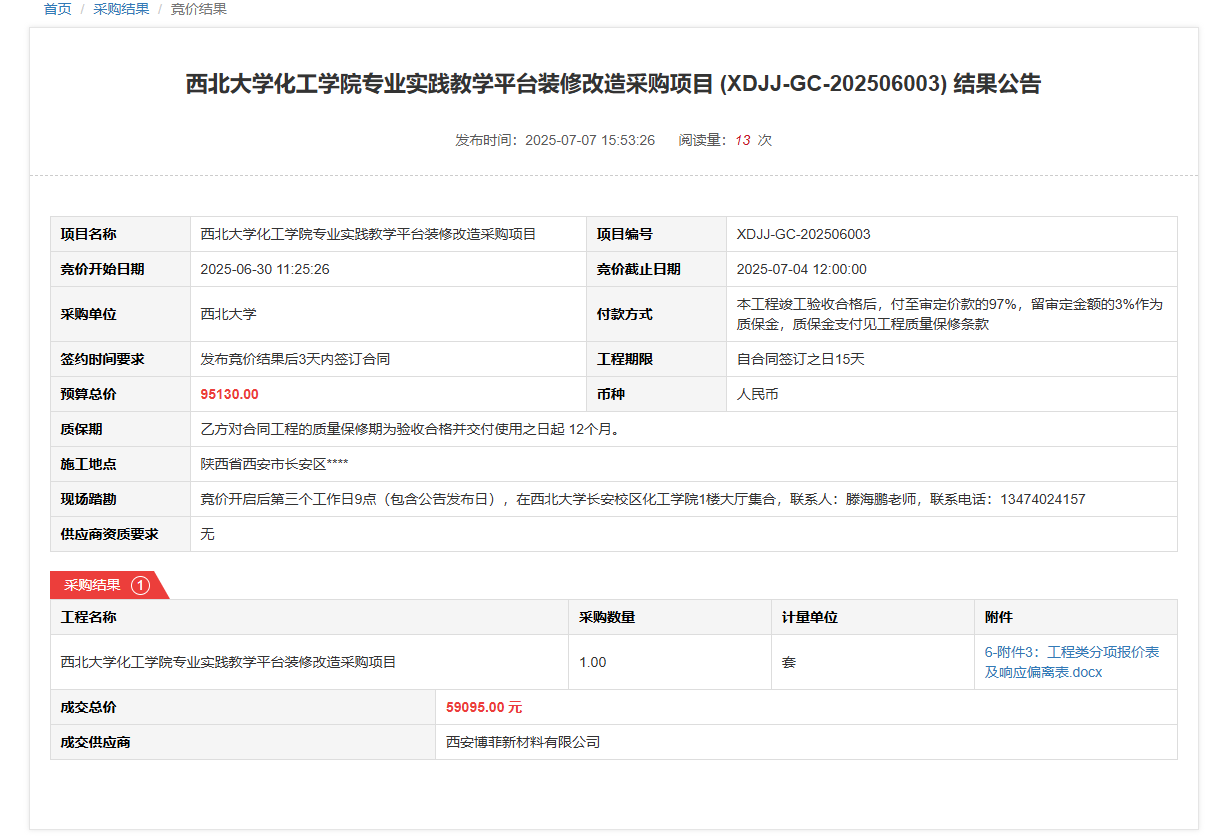The width and height of the screenshot is (1212, 840).
Task: Click the 首页 breadcrumb link
Action: pyautogui.click(x=57, y=9)
